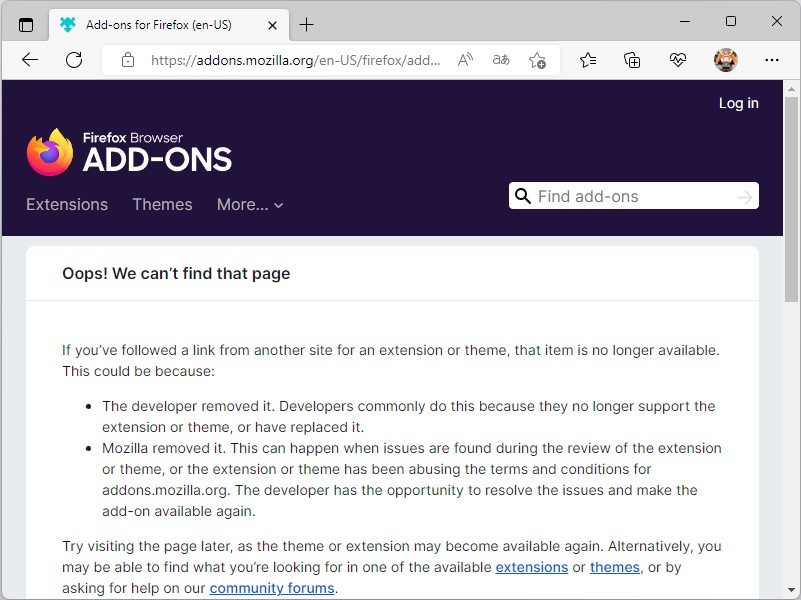Image resolution: width=801 pixels, height=600 pixels.
Task: Click inside the Find add-ons search field
Action: point(630,195)
